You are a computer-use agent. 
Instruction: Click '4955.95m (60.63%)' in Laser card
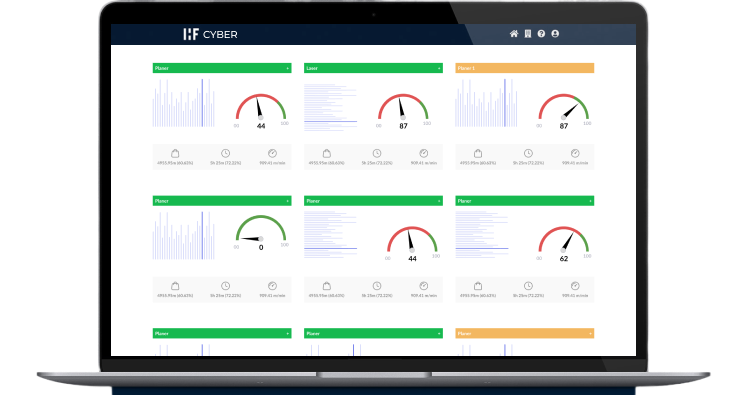[327, 163]
